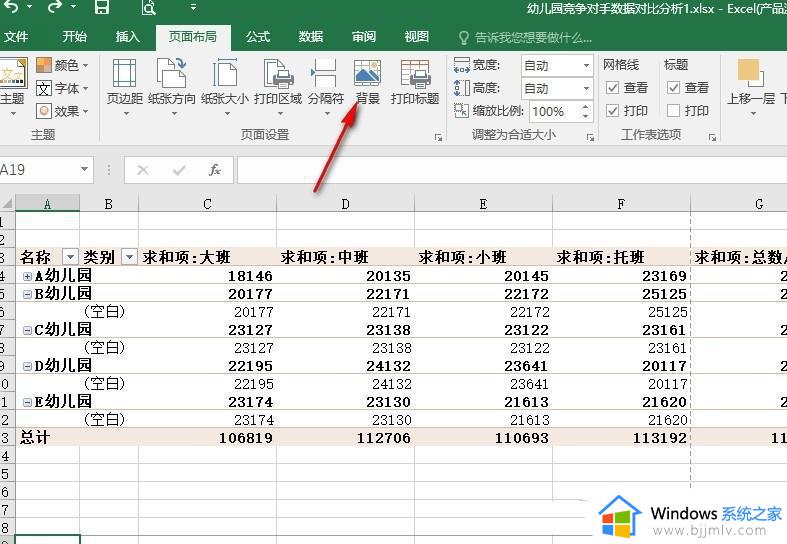Switch to the 公式 tab

click(258, 37)
